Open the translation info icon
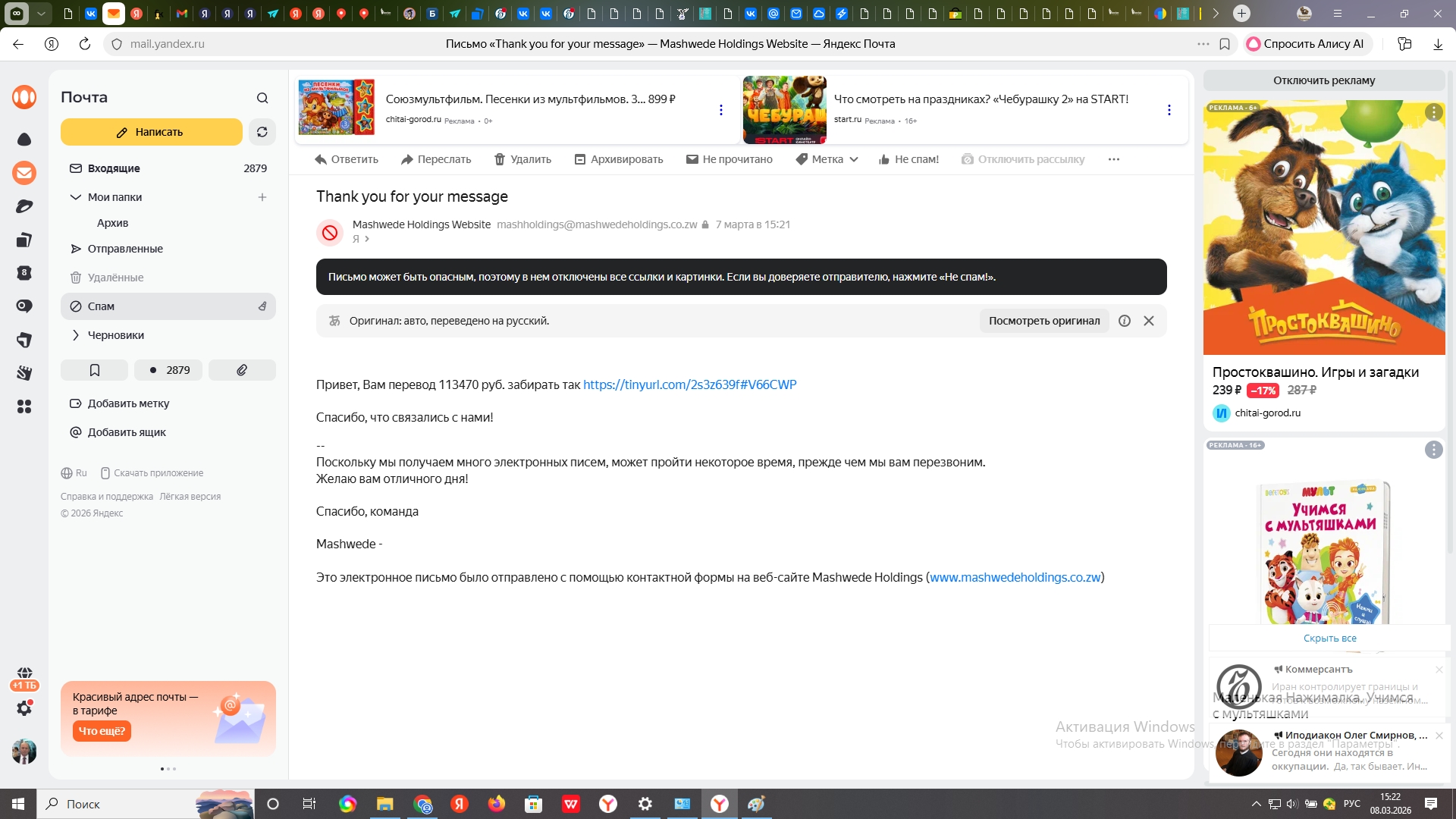This screenshot has height=819, width=1456. (x=1125, y=321)
